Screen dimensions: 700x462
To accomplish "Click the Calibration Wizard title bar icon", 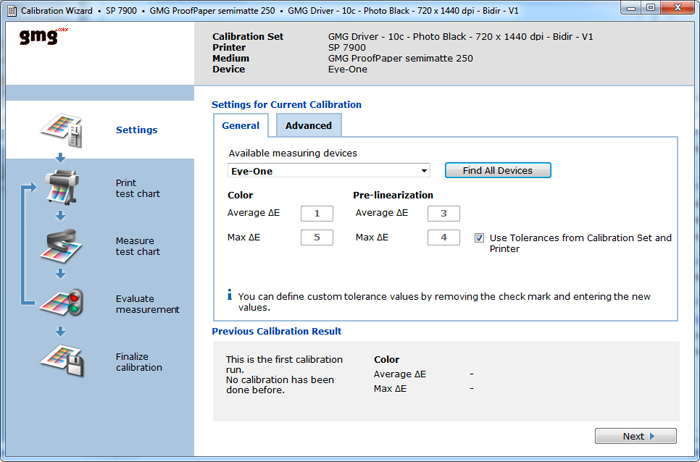I will (x=12, y=10).
